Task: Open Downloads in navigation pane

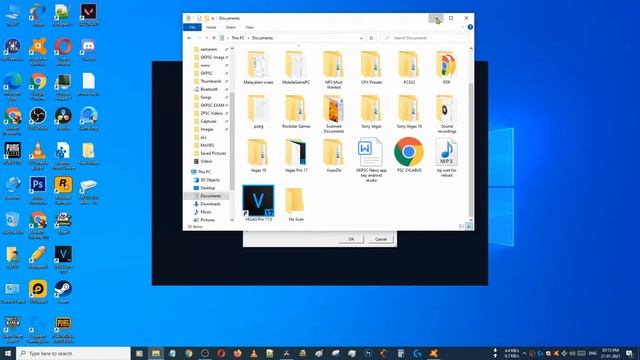Action: coord(210,204)
